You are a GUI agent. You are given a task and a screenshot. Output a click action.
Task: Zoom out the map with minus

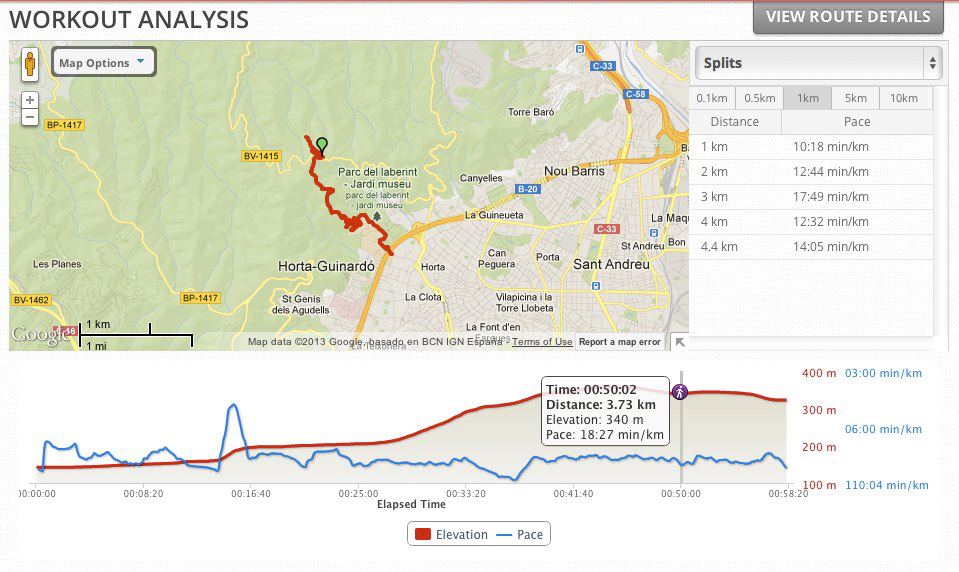point(30,118)
